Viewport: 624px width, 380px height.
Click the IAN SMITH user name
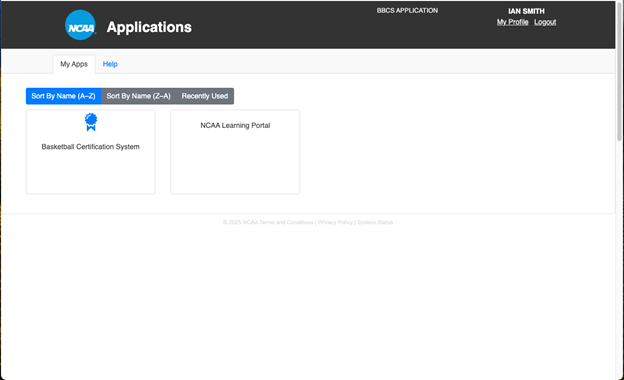[526, 11]
